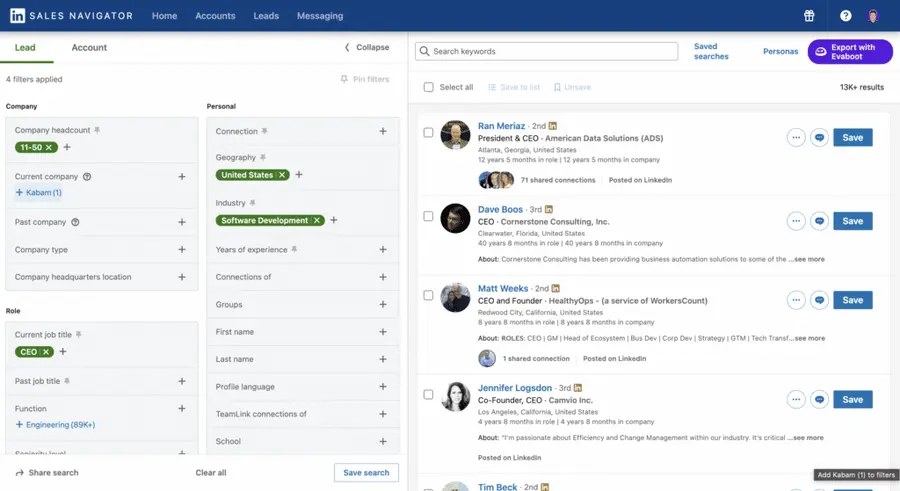Message Dave Boos via chat icon
The image size is (900, 491).
820,221
